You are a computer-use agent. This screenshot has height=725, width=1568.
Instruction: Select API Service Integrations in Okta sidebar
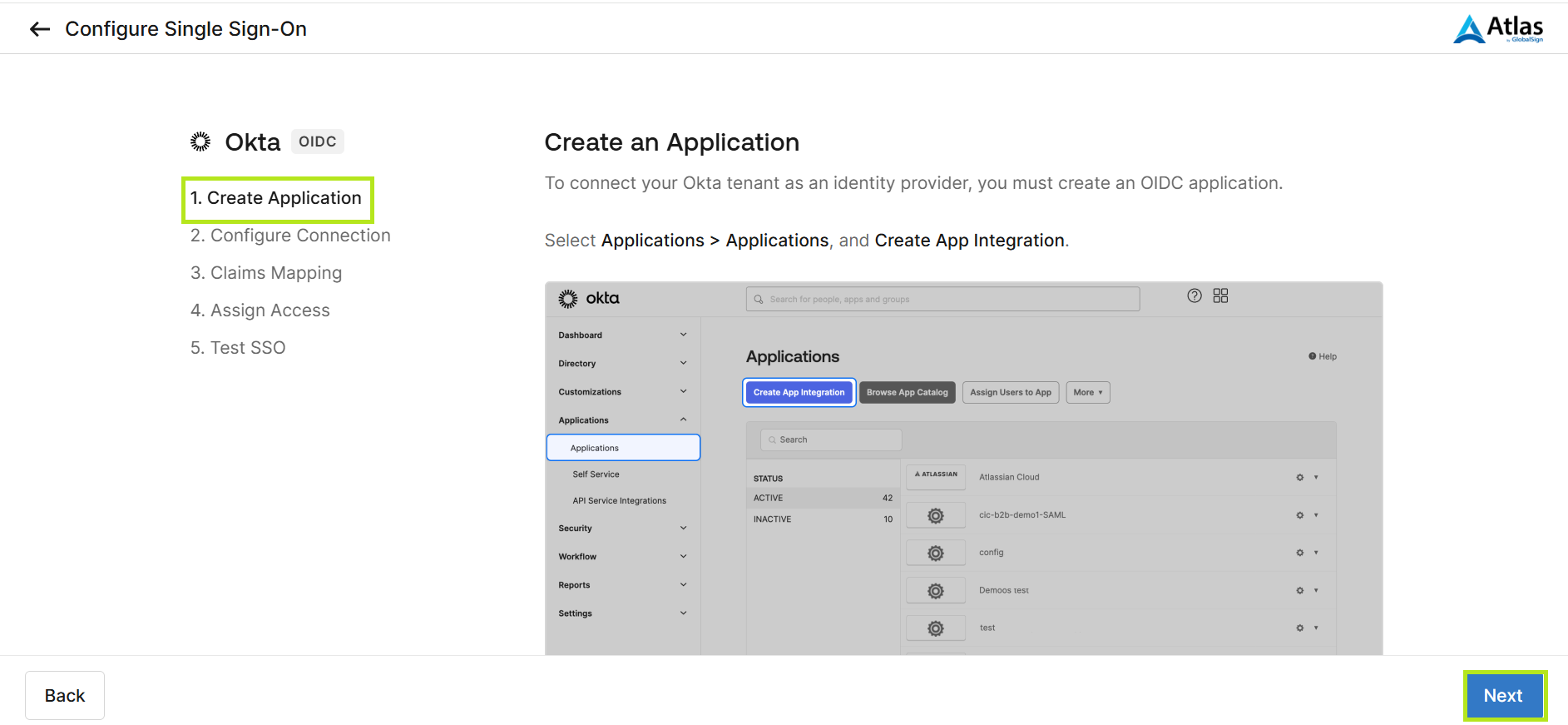point(620,501)
